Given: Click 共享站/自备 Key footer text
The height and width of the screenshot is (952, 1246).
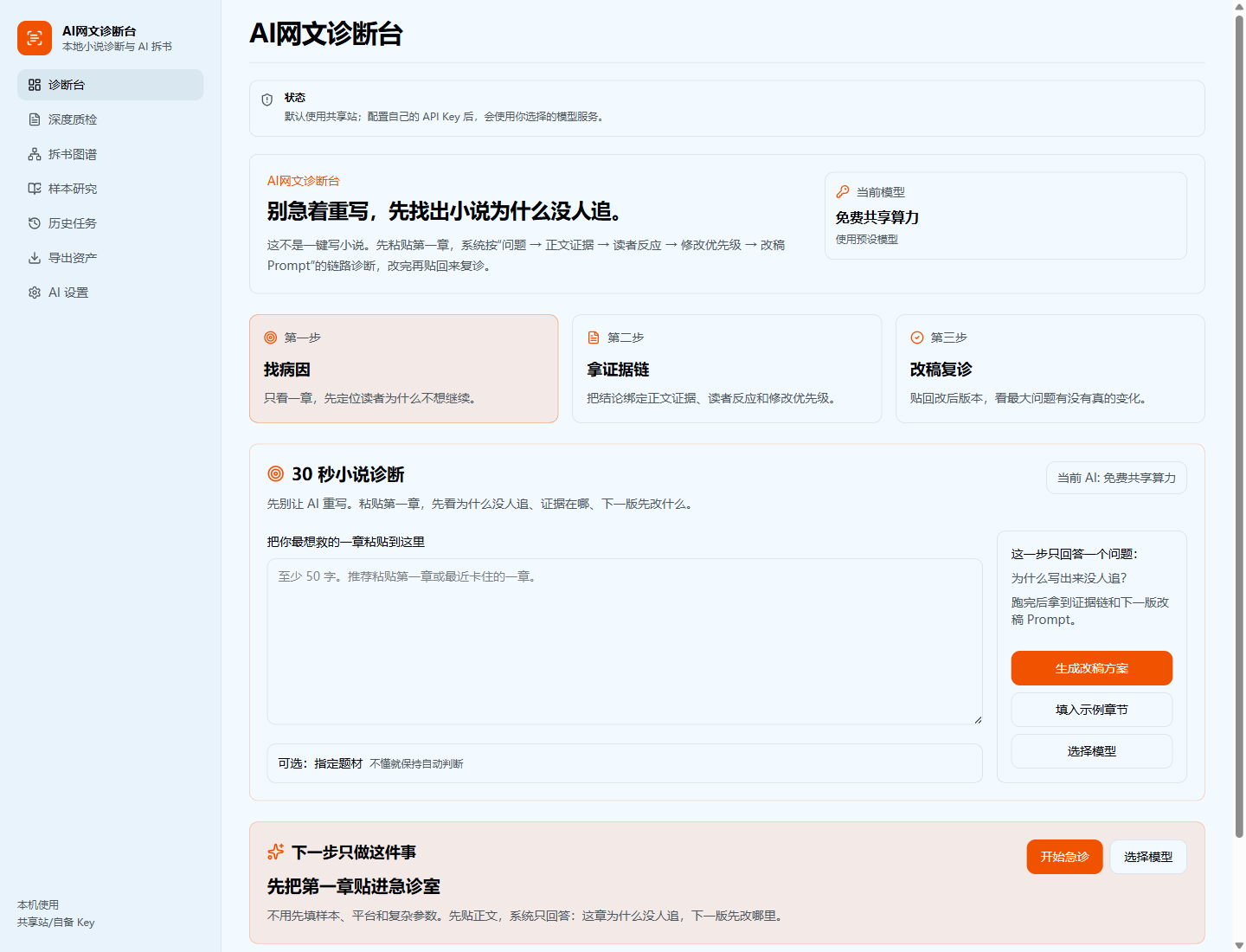Looking at the screenshot, I should pos(56,923).
